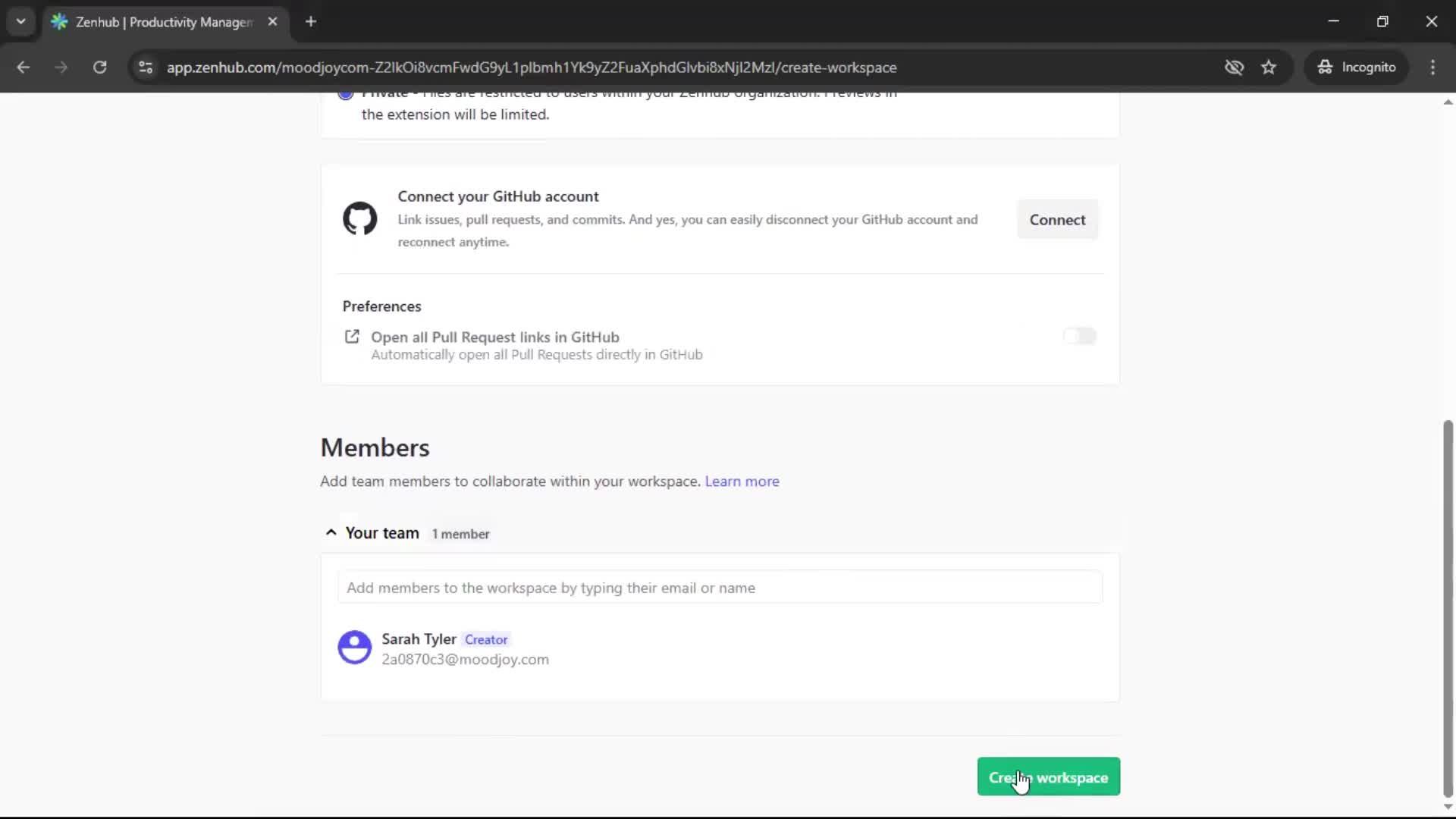This screenshot has height=819, width=1456.
Task: Collapse the Your team section
Action: point(331,532)
